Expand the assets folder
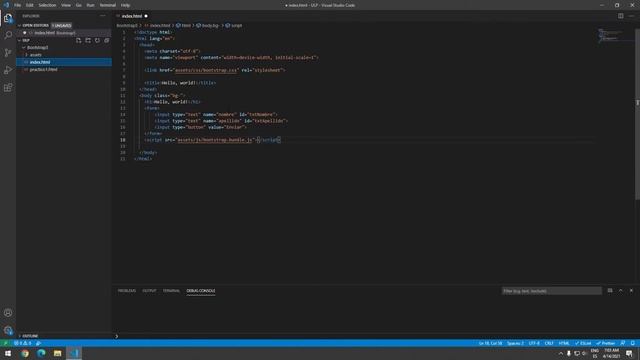 click(36, 55)
